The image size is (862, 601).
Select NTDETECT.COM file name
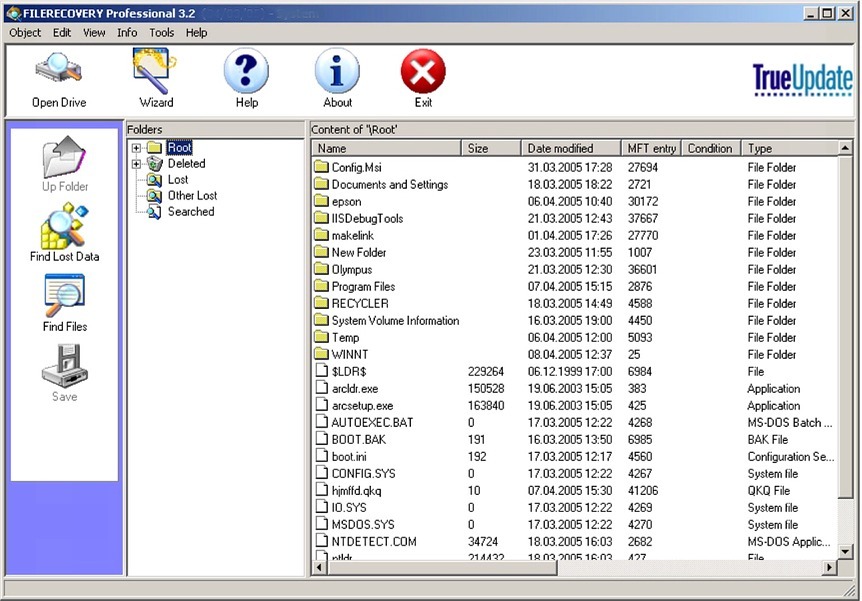point(374,542)
